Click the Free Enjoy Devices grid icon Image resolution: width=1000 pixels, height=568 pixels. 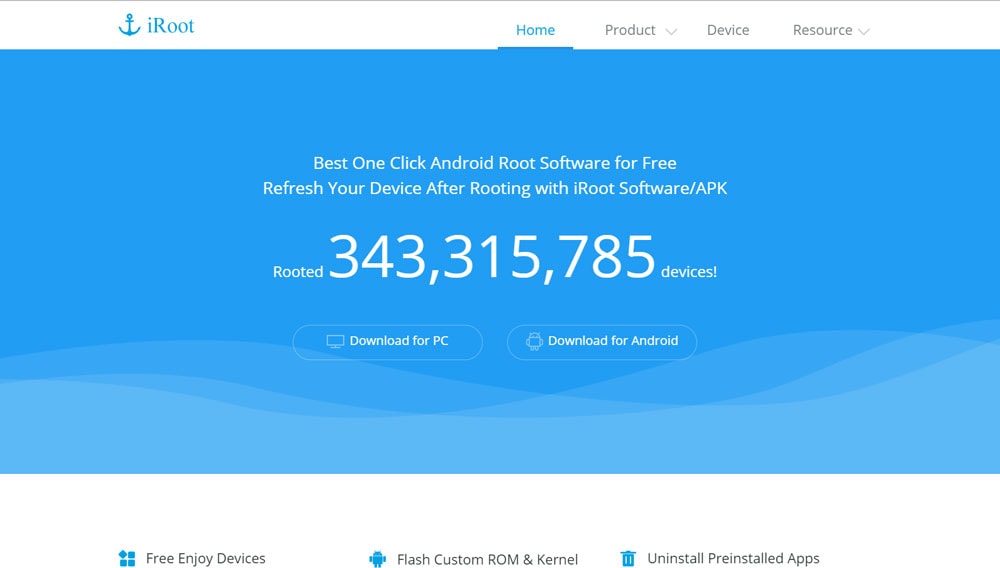(x=127, y=558)
